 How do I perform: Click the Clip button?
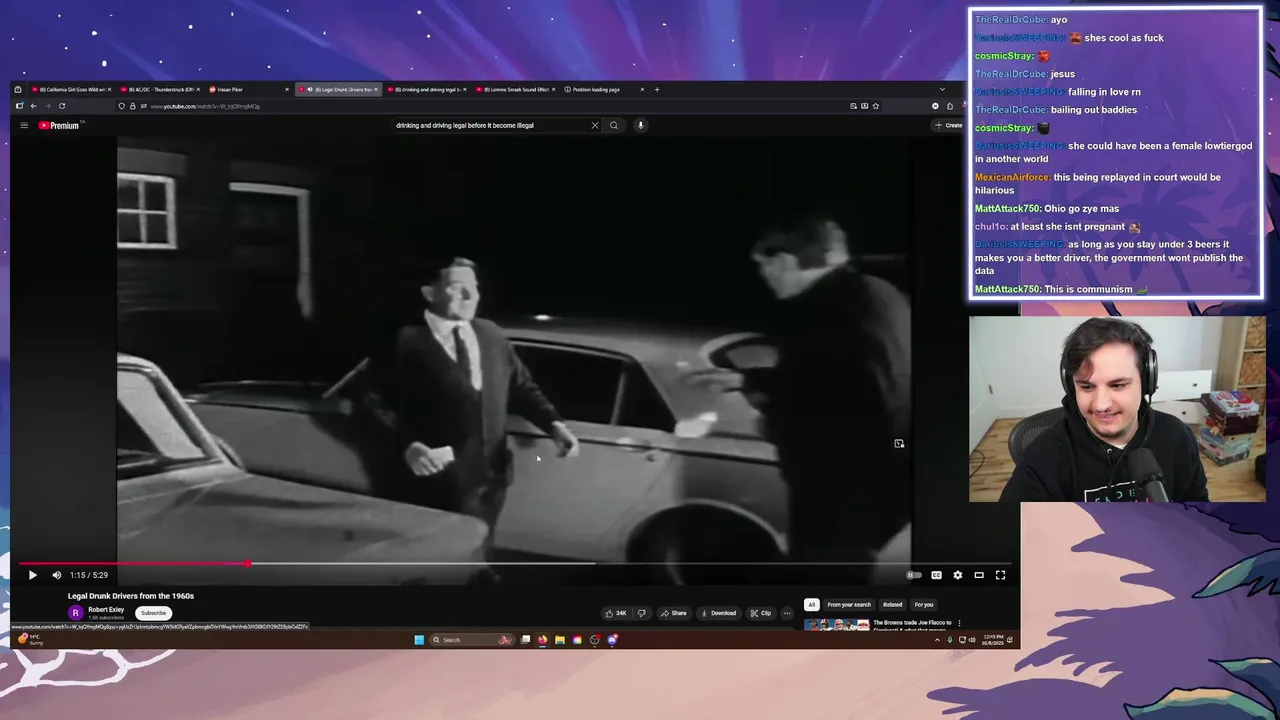point(761,613)
